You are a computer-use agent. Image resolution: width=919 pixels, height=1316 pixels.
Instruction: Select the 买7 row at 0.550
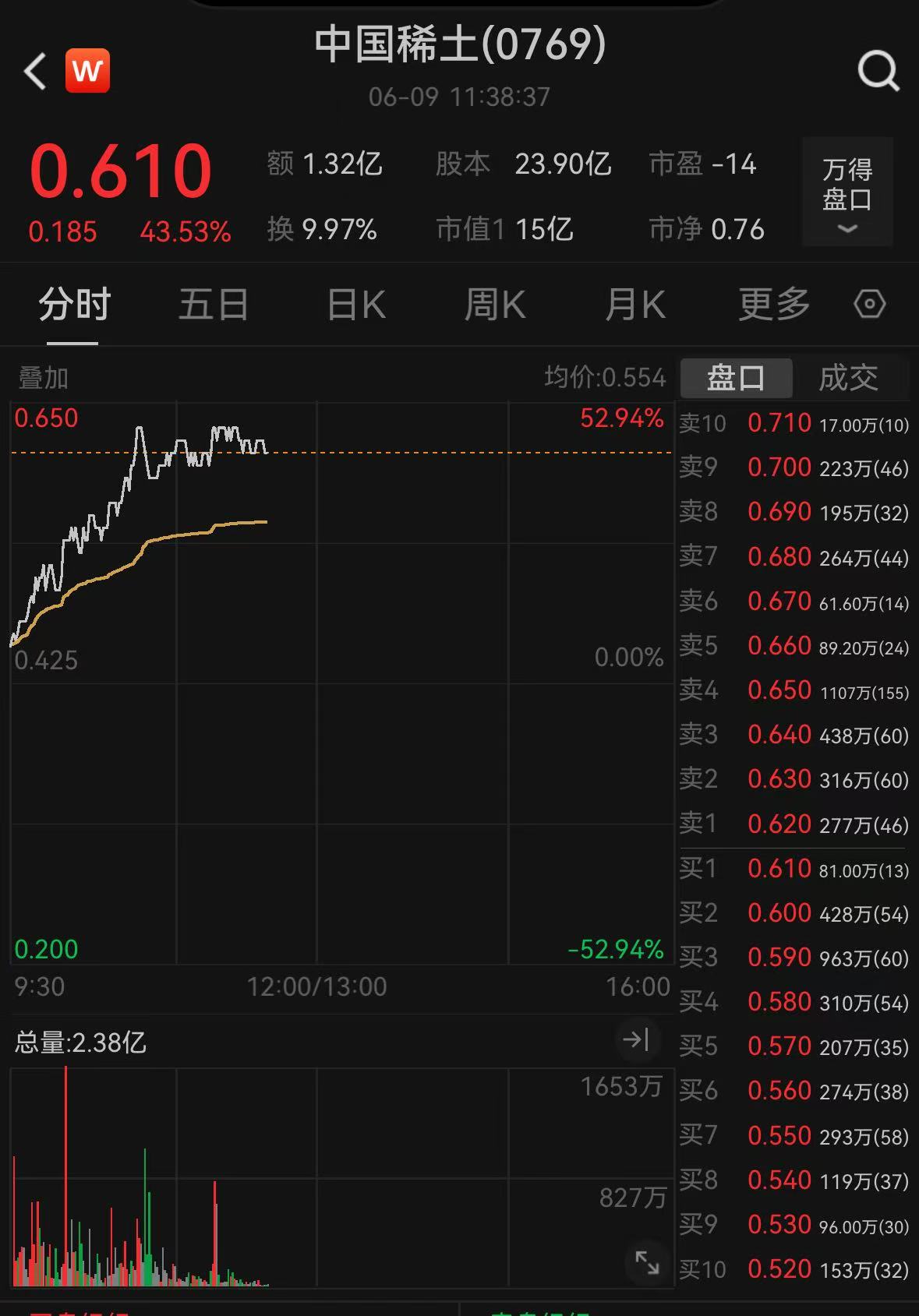(794, 1136)
